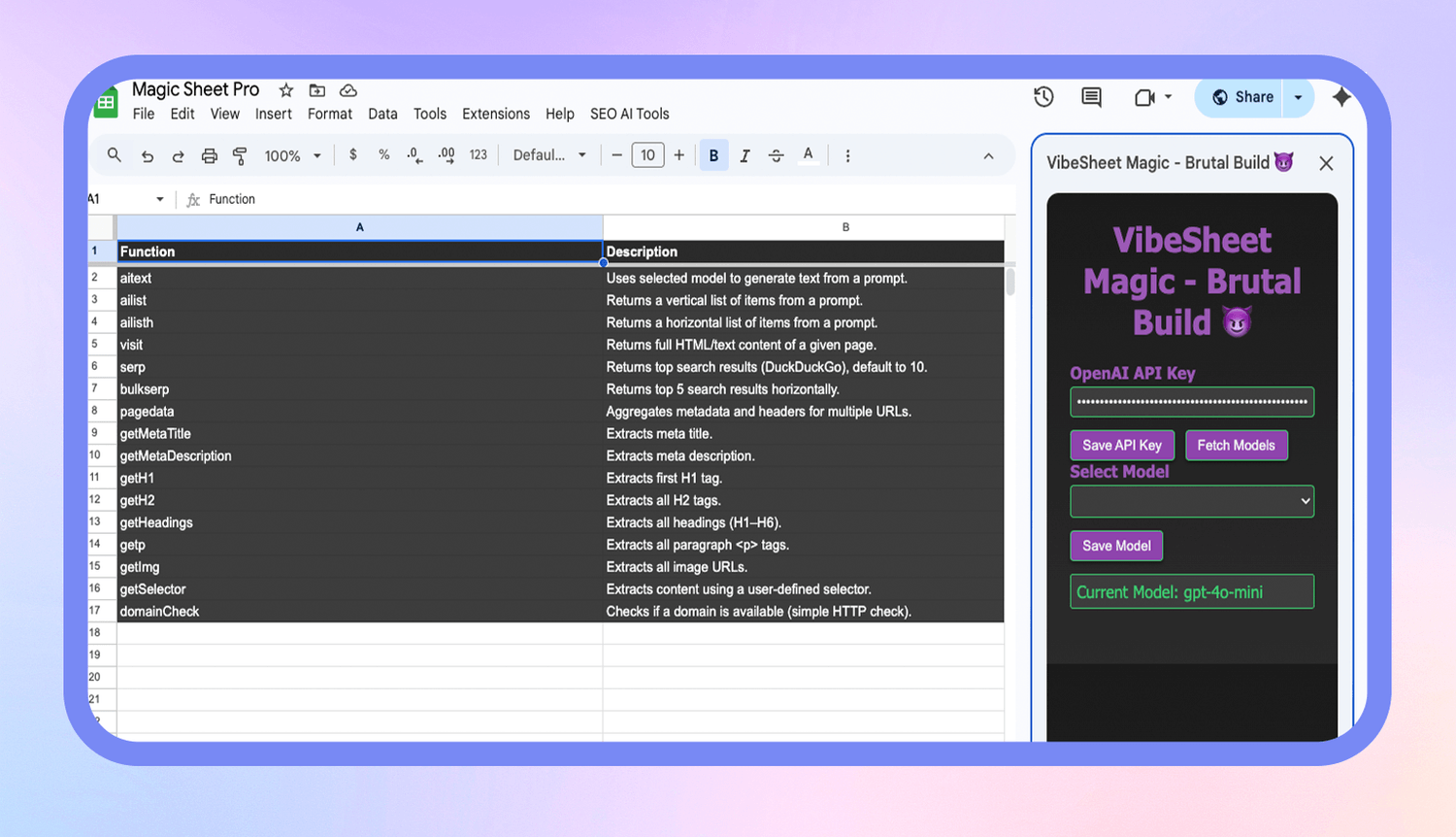The height and width of the screenshot is (837, 1456).
Task: Click the Description header cell
Action: point(804,251)
